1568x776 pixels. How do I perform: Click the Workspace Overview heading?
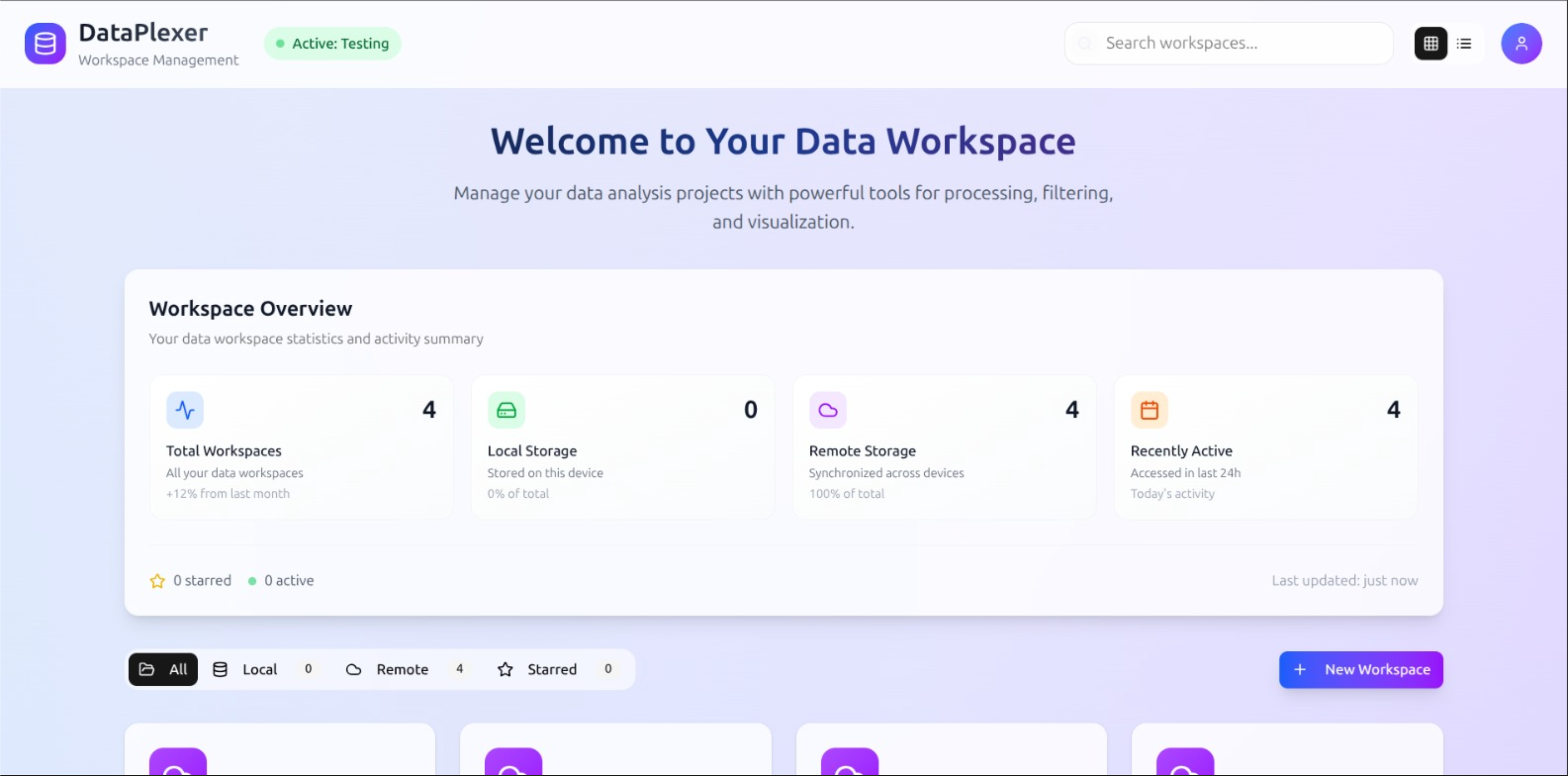(250, 308)
